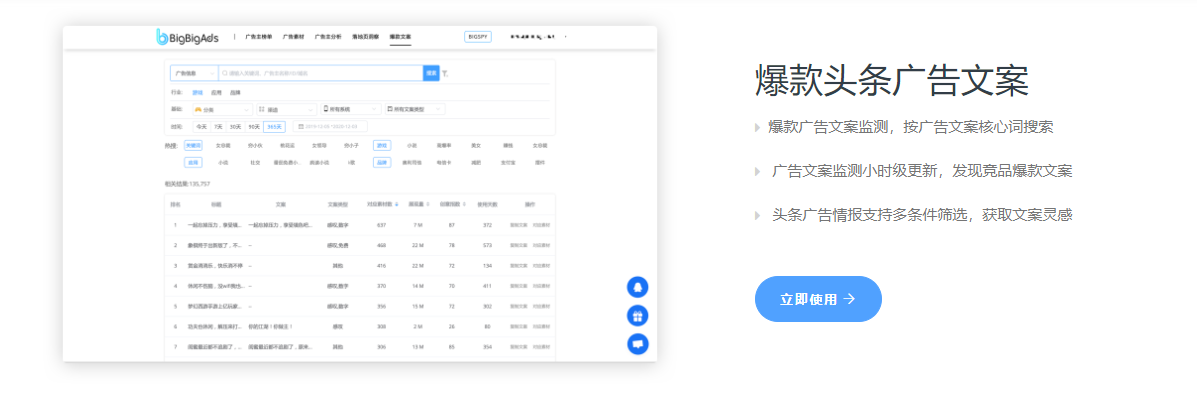Open the 分类 category dropdown
The image size is (1197, 399).
(222, 109)
